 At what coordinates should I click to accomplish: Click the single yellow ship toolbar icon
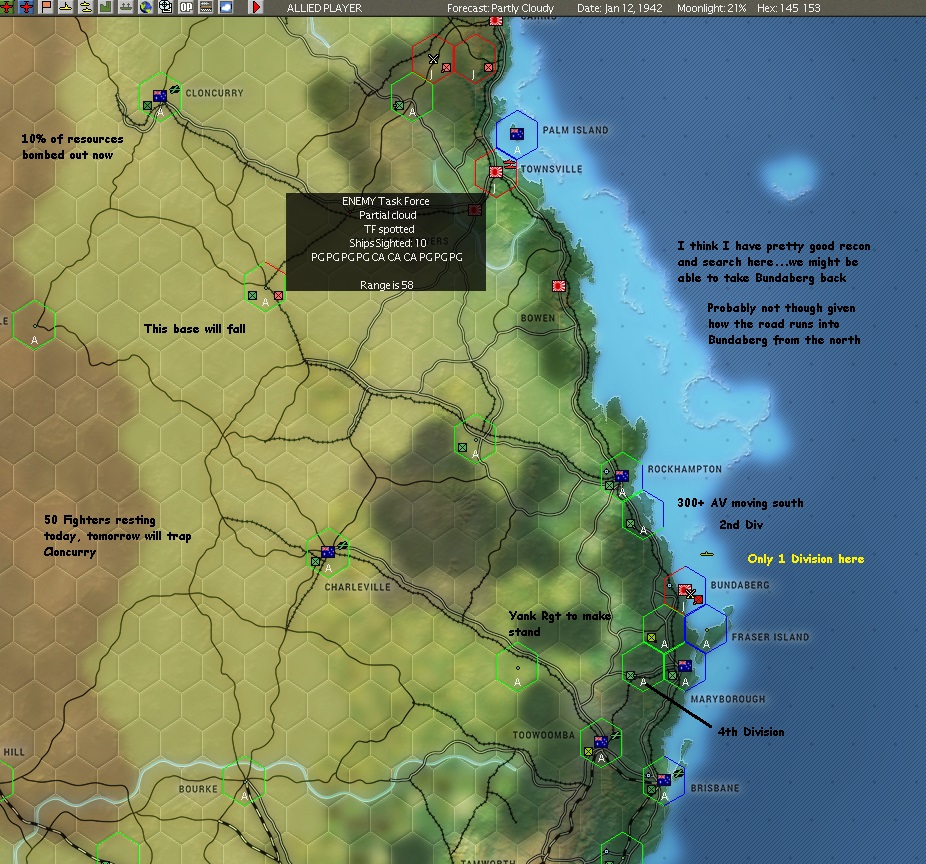pyautogui.click(x=66, y=7)
